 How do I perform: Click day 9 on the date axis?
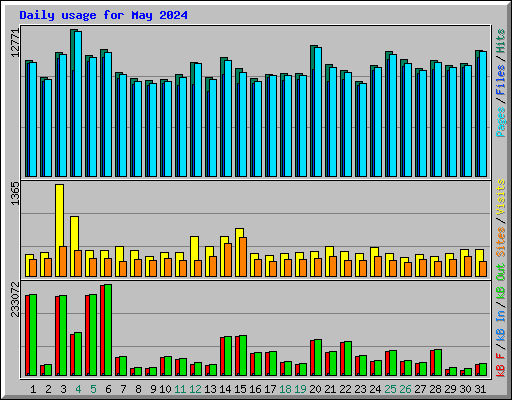153,389
